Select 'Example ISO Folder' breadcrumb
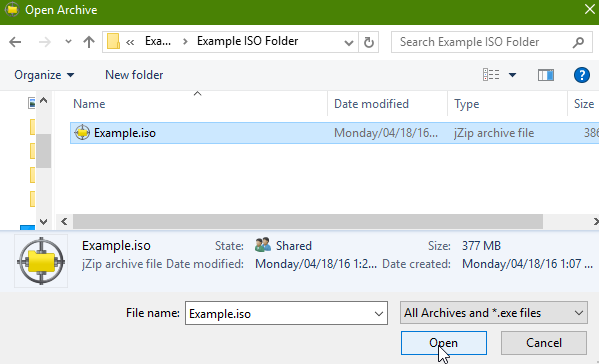This screenshot has height=364, width=599. 248,41
